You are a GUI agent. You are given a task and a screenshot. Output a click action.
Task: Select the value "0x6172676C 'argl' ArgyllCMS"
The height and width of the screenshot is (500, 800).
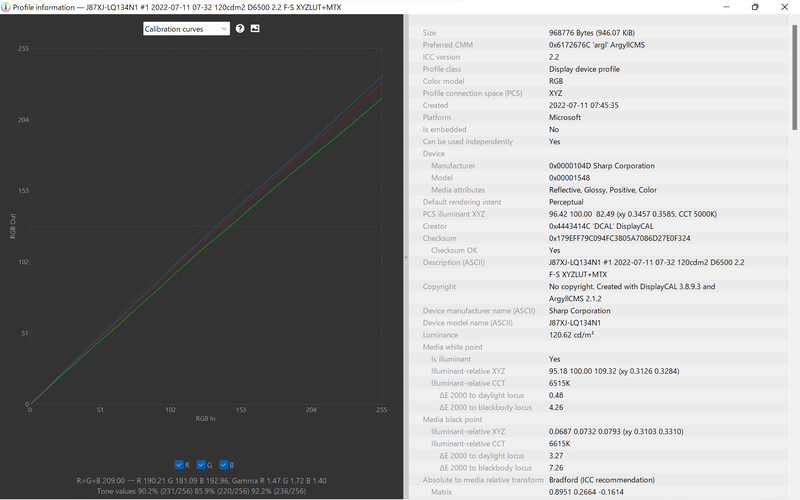597,45
